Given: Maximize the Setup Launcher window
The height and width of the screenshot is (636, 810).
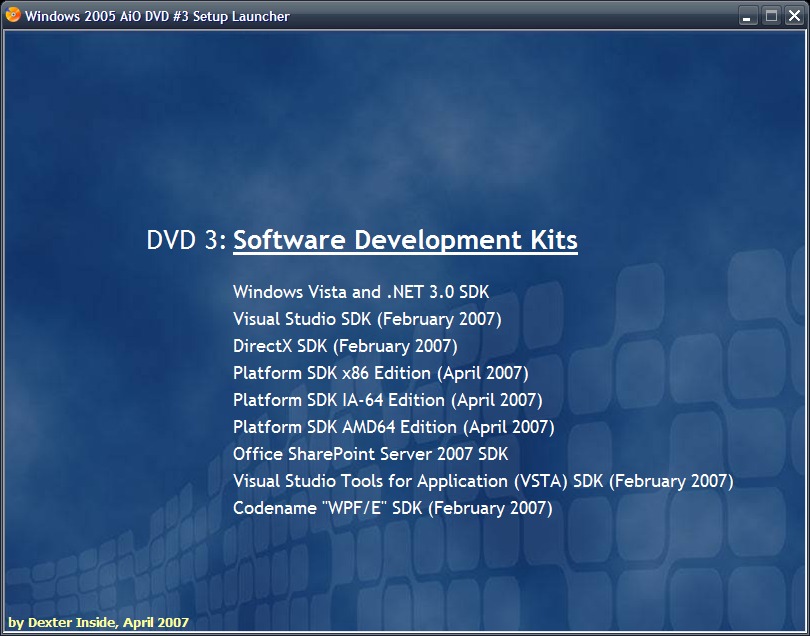Looking at the screenshot, I should pyautogui.click(x=771, y=16).
